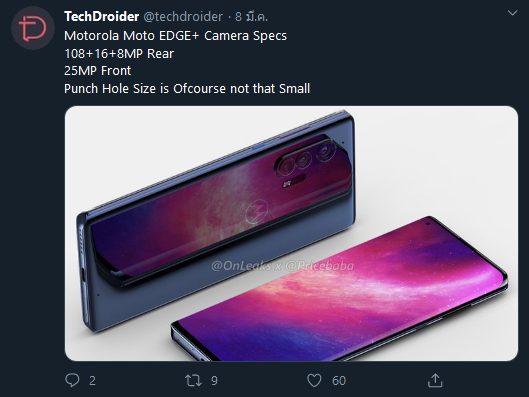Open the share tweet icon
The width and height of the screenshot is (529, 397).
pos(435,380)
